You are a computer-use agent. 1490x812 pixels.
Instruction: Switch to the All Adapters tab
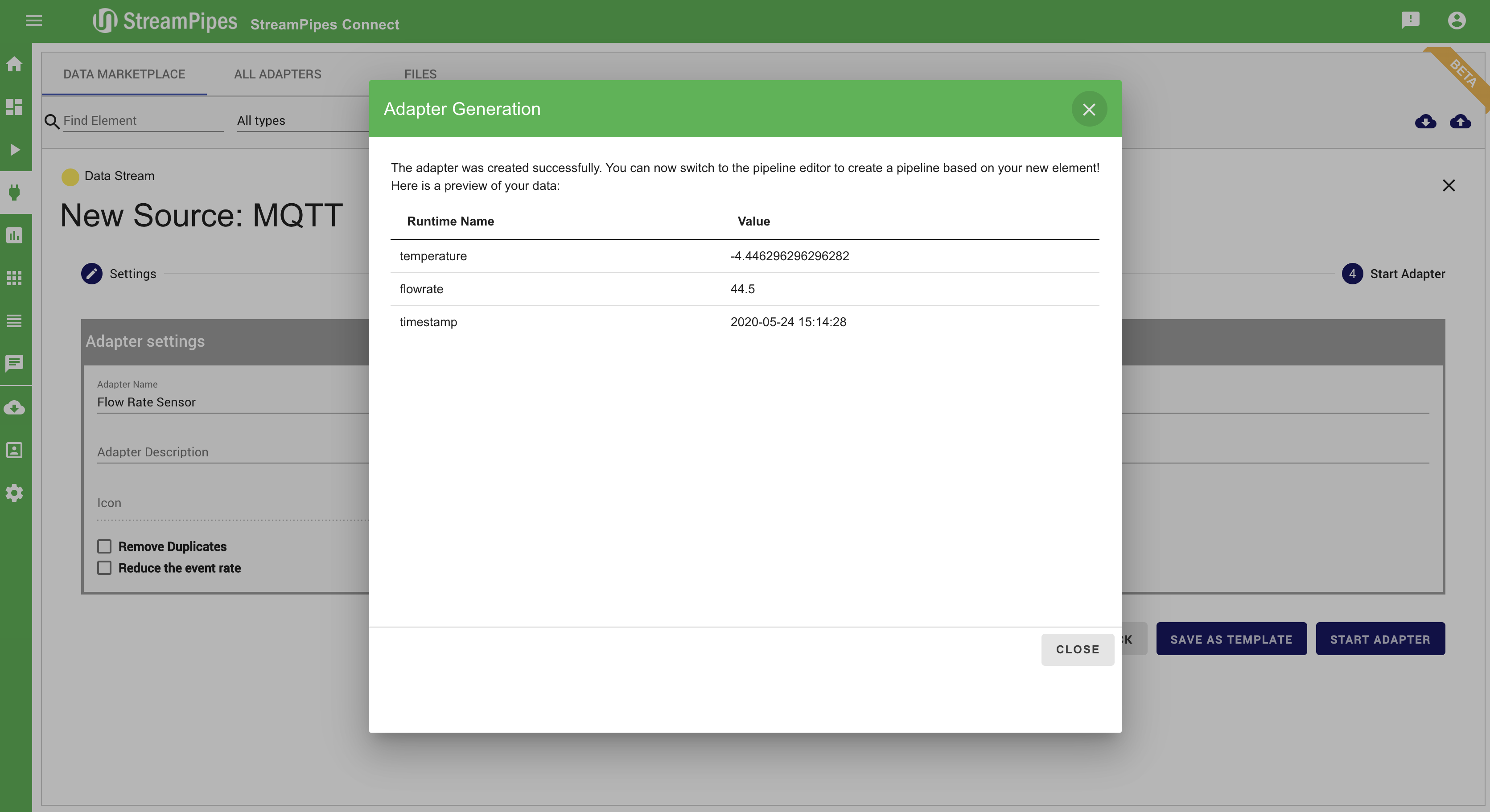pos(278,74)
